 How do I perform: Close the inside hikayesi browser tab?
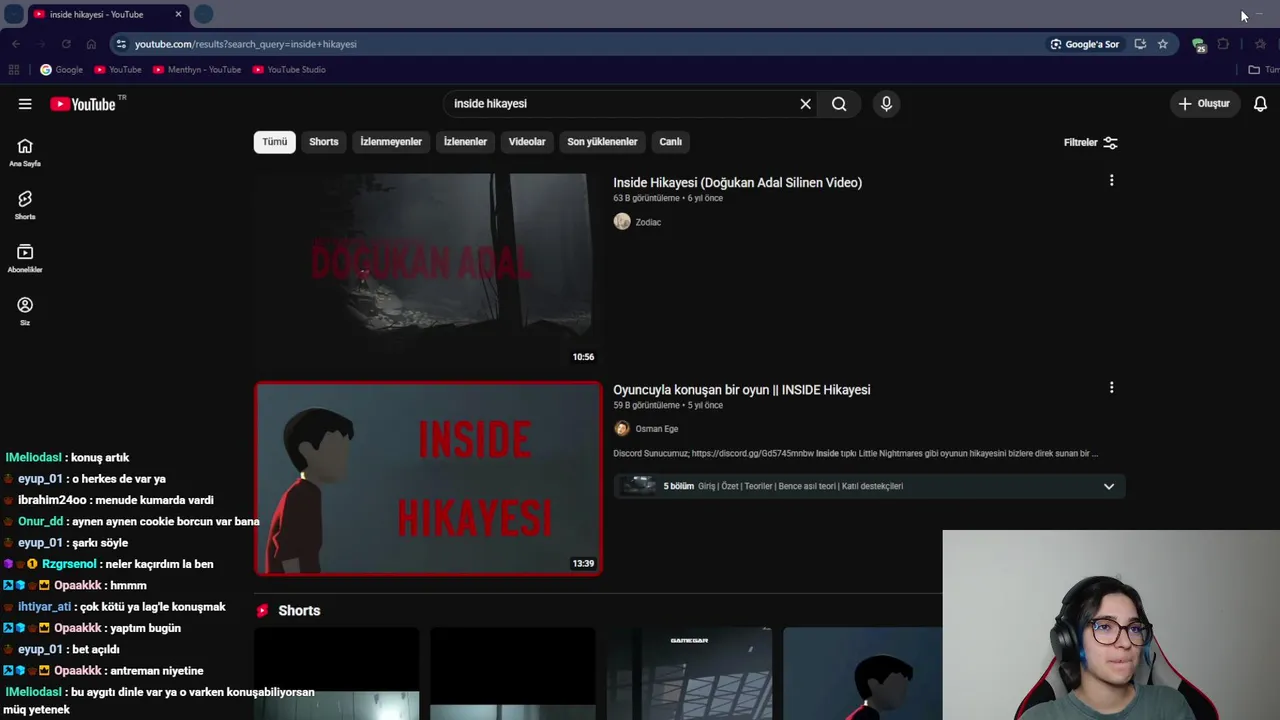tap(178, 14)
